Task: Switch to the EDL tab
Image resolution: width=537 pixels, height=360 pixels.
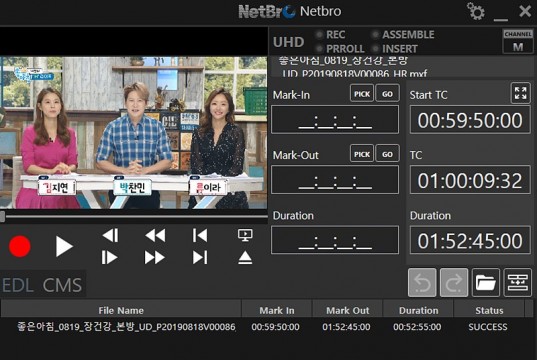Action: pyautogui.click(x=18, y=285)
